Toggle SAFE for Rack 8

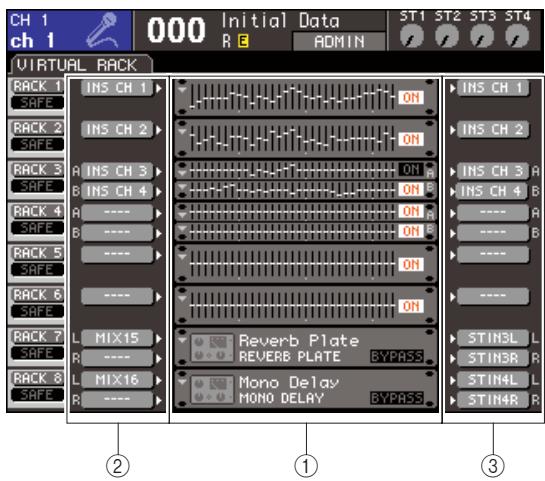37,395
